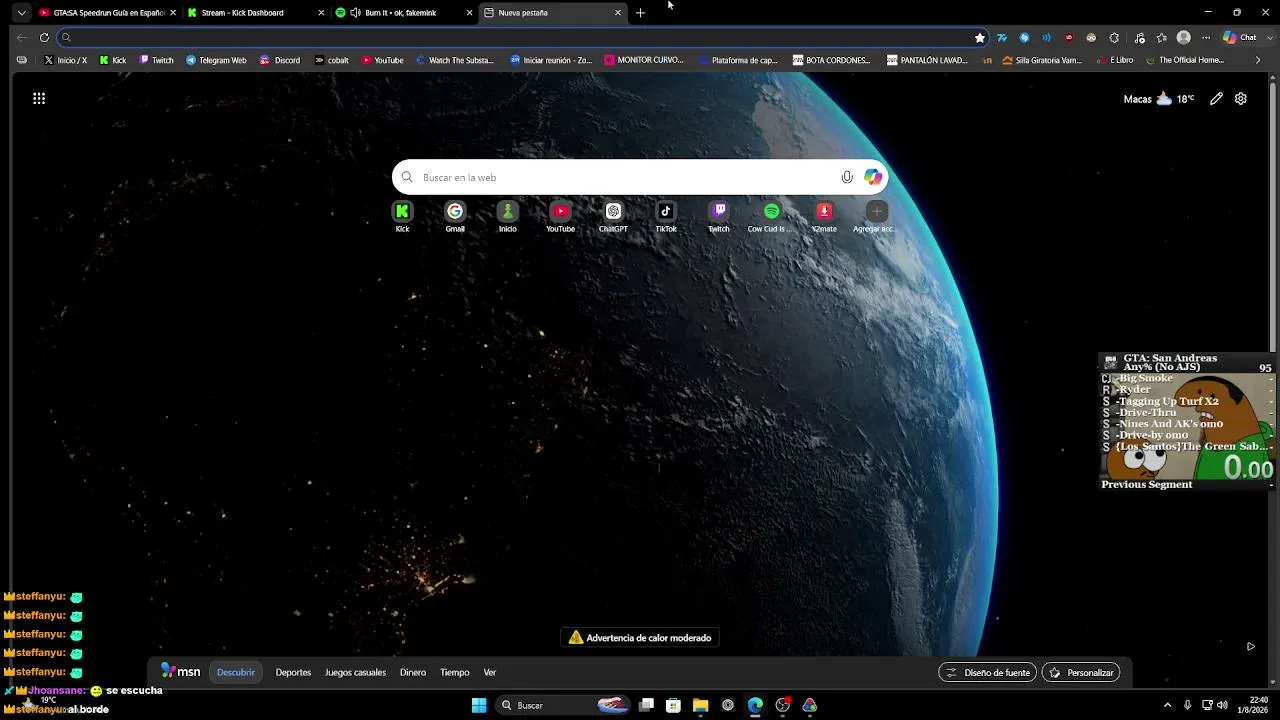
Task: Open Task View on the taskbar
Action: (647, 705)
